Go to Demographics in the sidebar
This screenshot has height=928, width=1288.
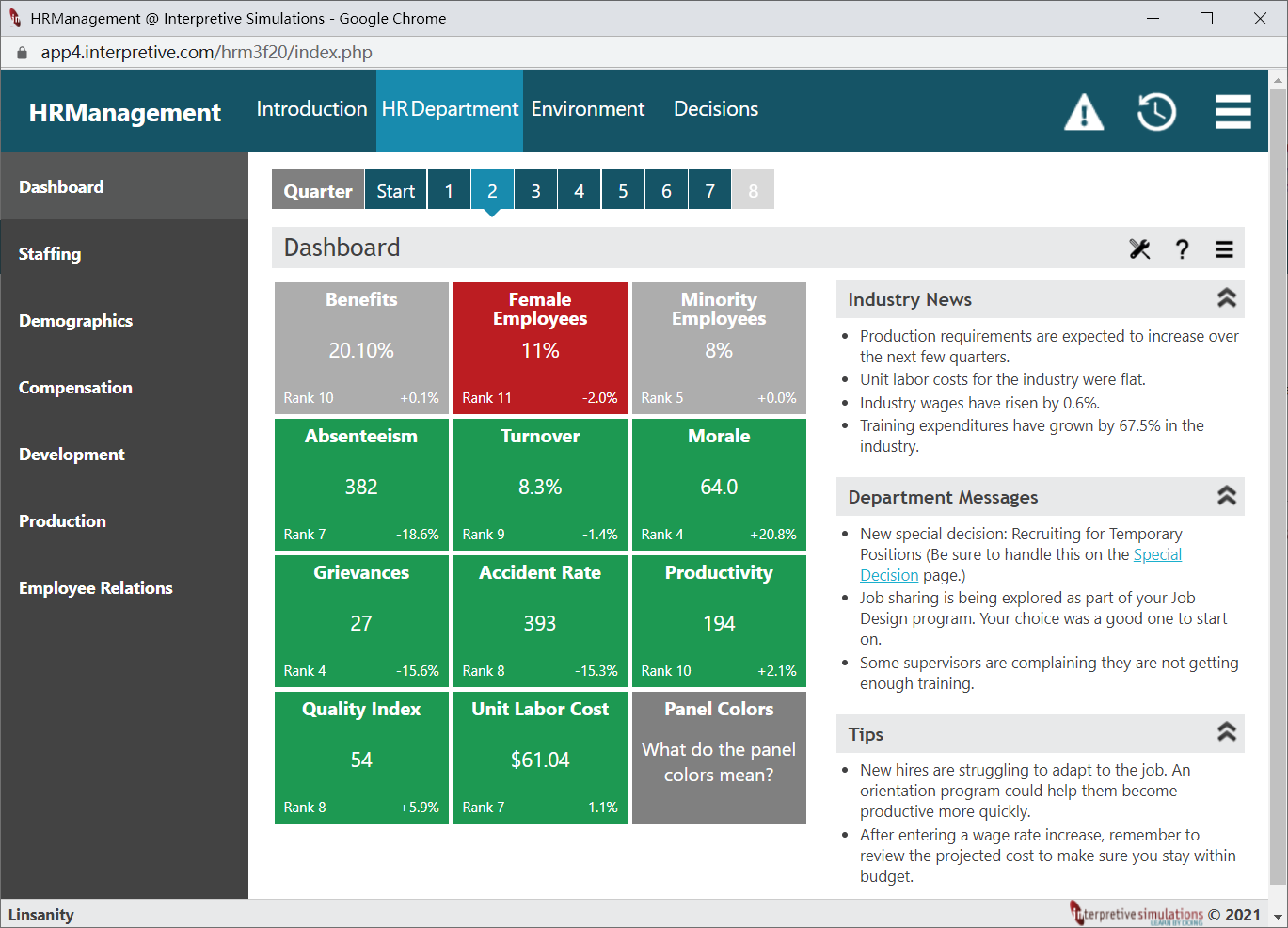[x=124, y=320]
